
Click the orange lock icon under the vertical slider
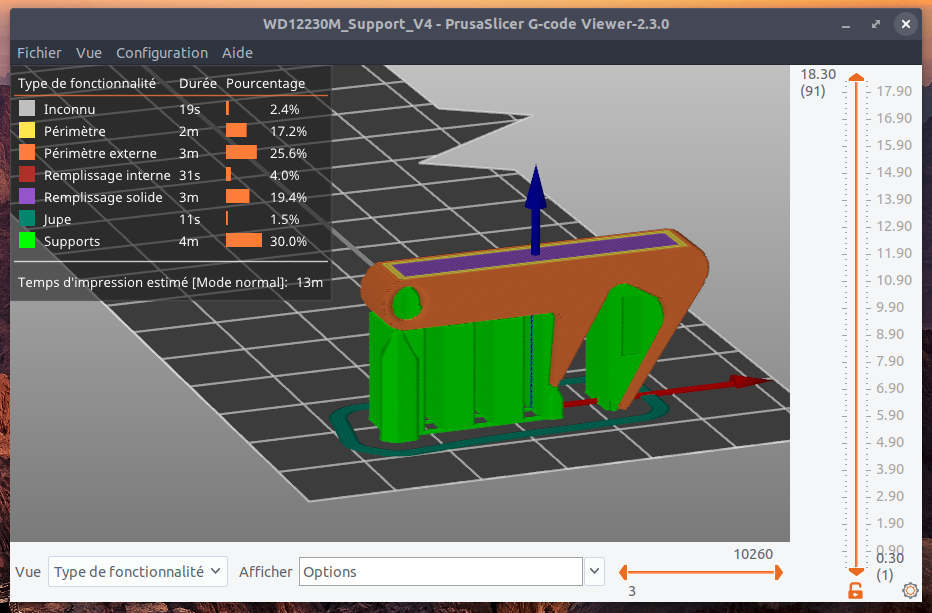[855, 590]
